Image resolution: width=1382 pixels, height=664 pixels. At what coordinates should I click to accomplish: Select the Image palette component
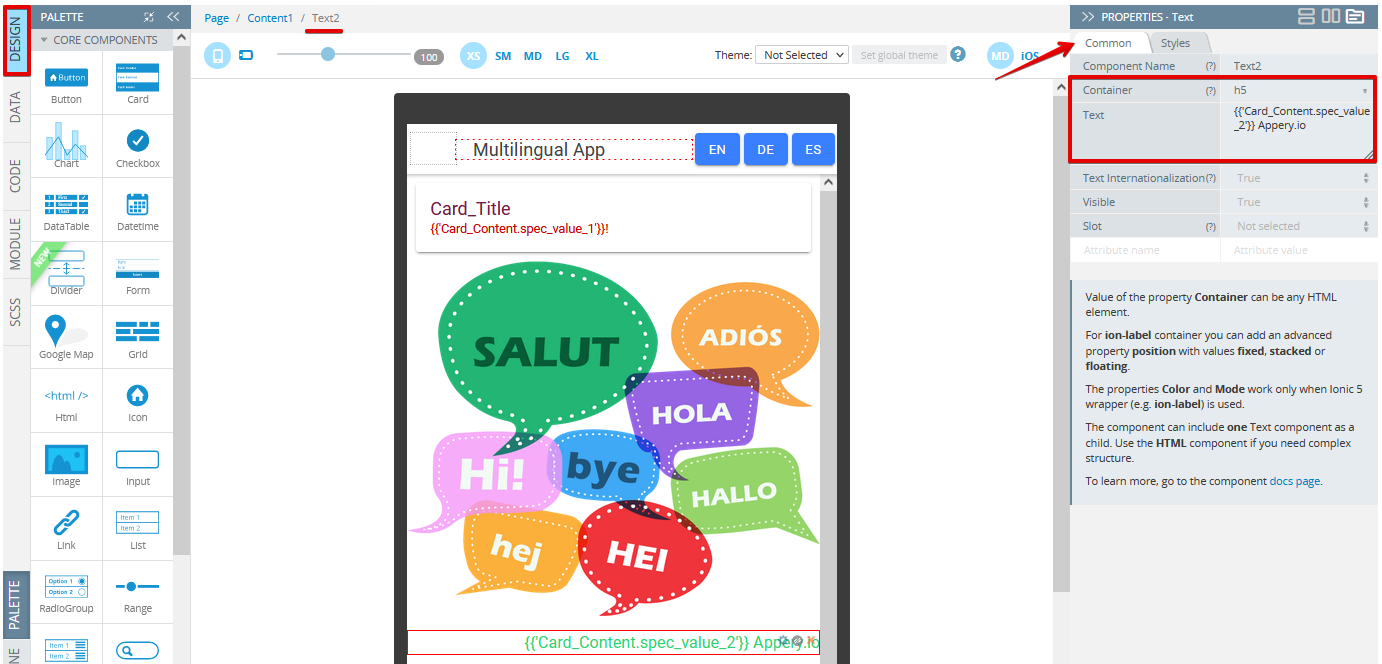point(67,465)
